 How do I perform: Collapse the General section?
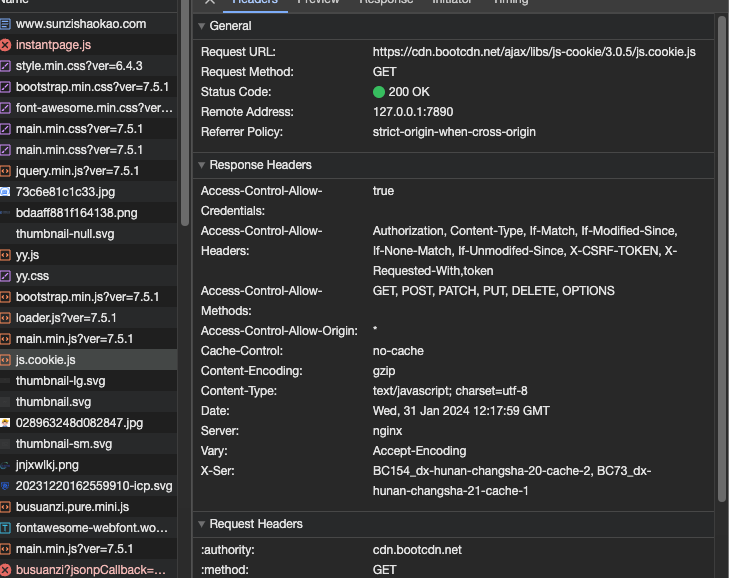202,26
